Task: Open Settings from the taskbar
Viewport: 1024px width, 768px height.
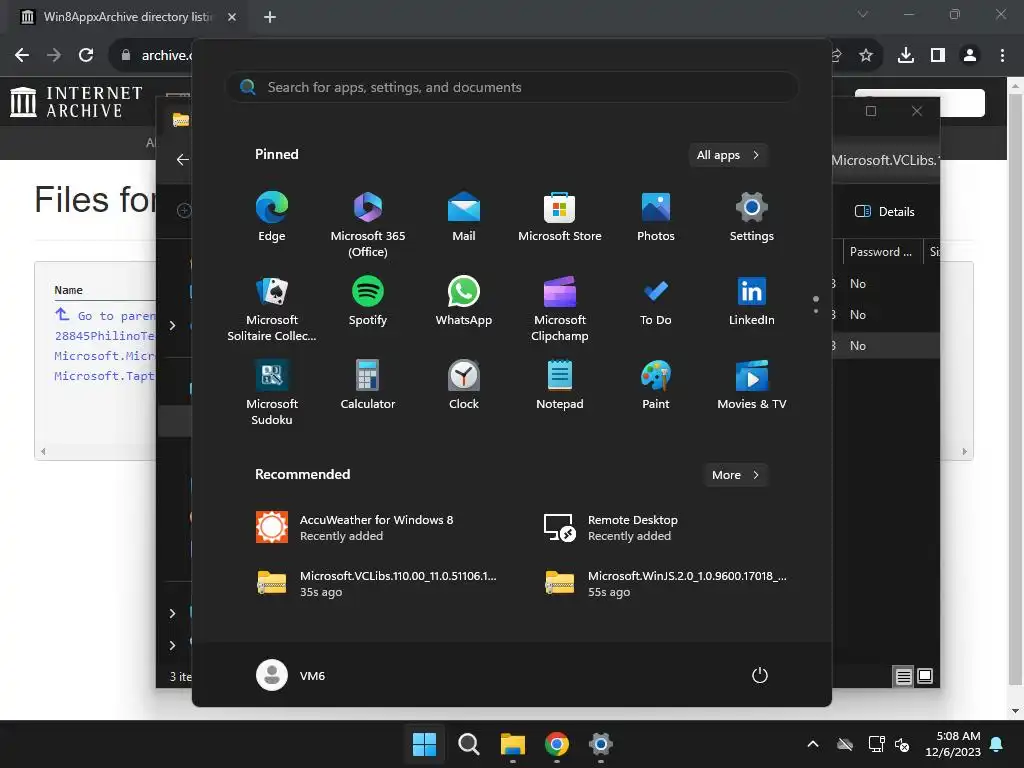Action: pos(601,744)
